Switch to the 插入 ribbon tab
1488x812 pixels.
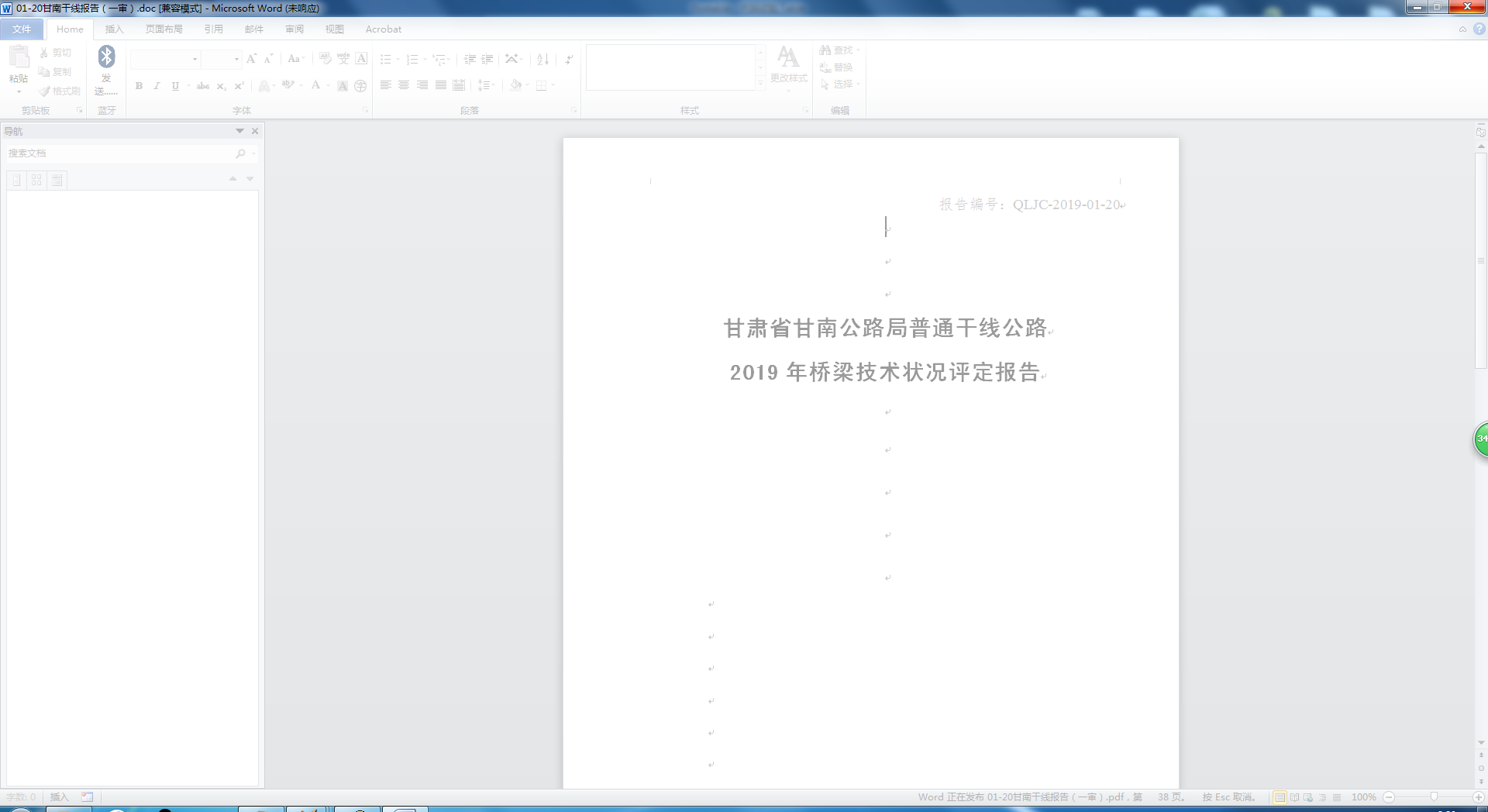click(114, 29)
